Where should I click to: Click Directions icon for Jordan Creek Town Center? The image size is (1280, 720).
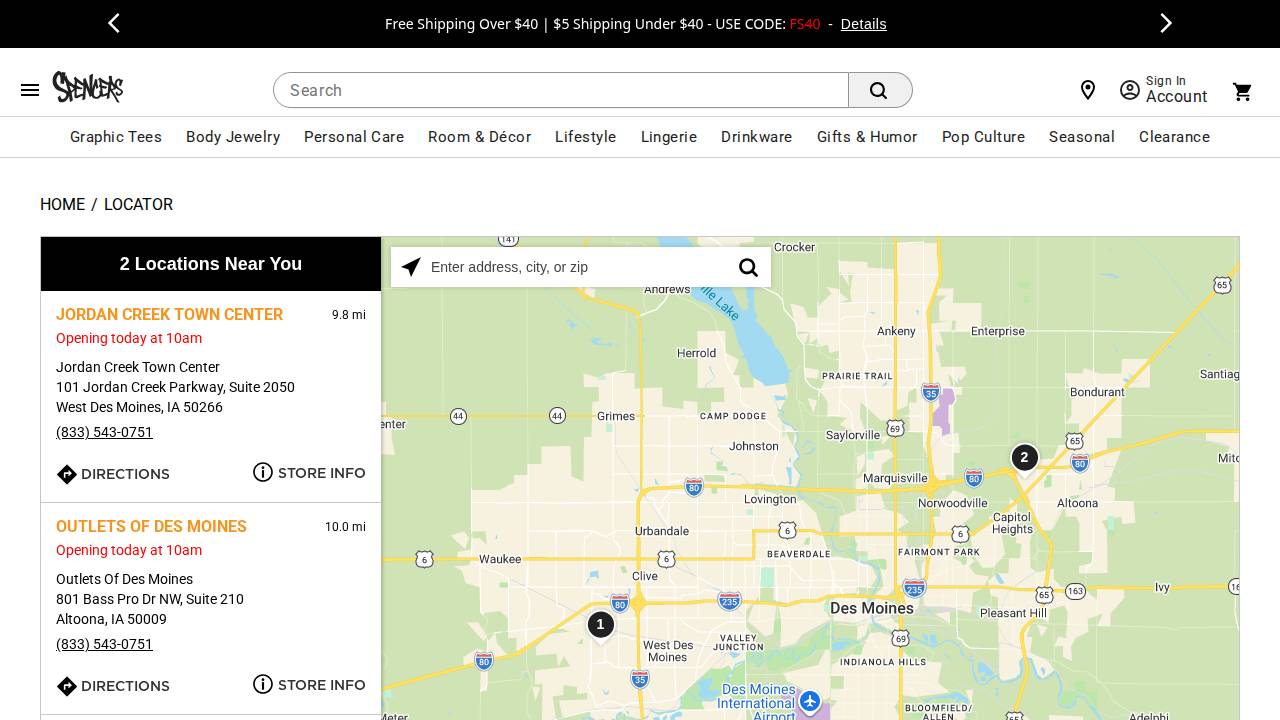[67, 474]
